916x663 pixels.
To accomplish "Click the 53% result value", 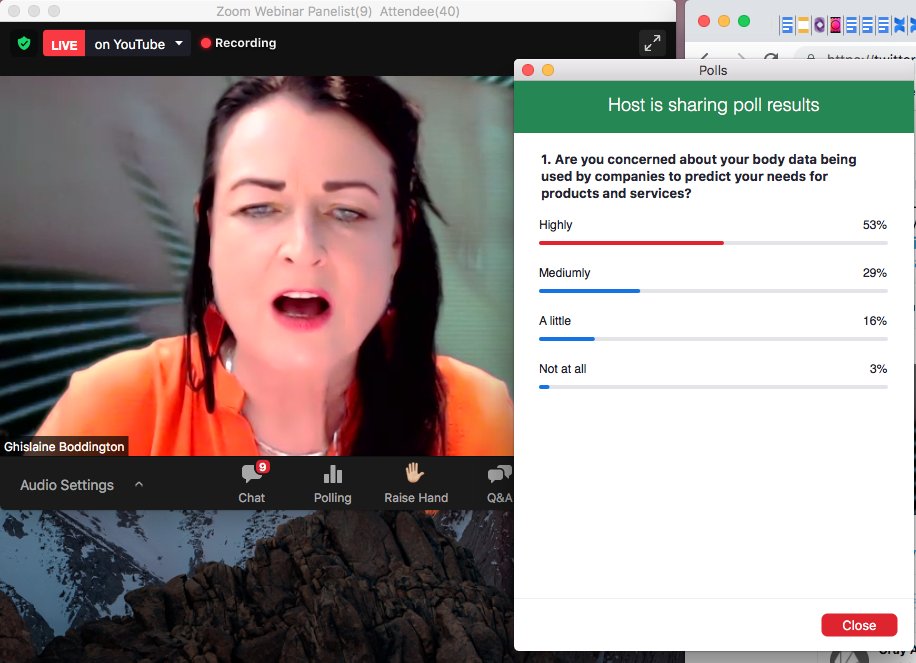I will click(x=875, y=225).
